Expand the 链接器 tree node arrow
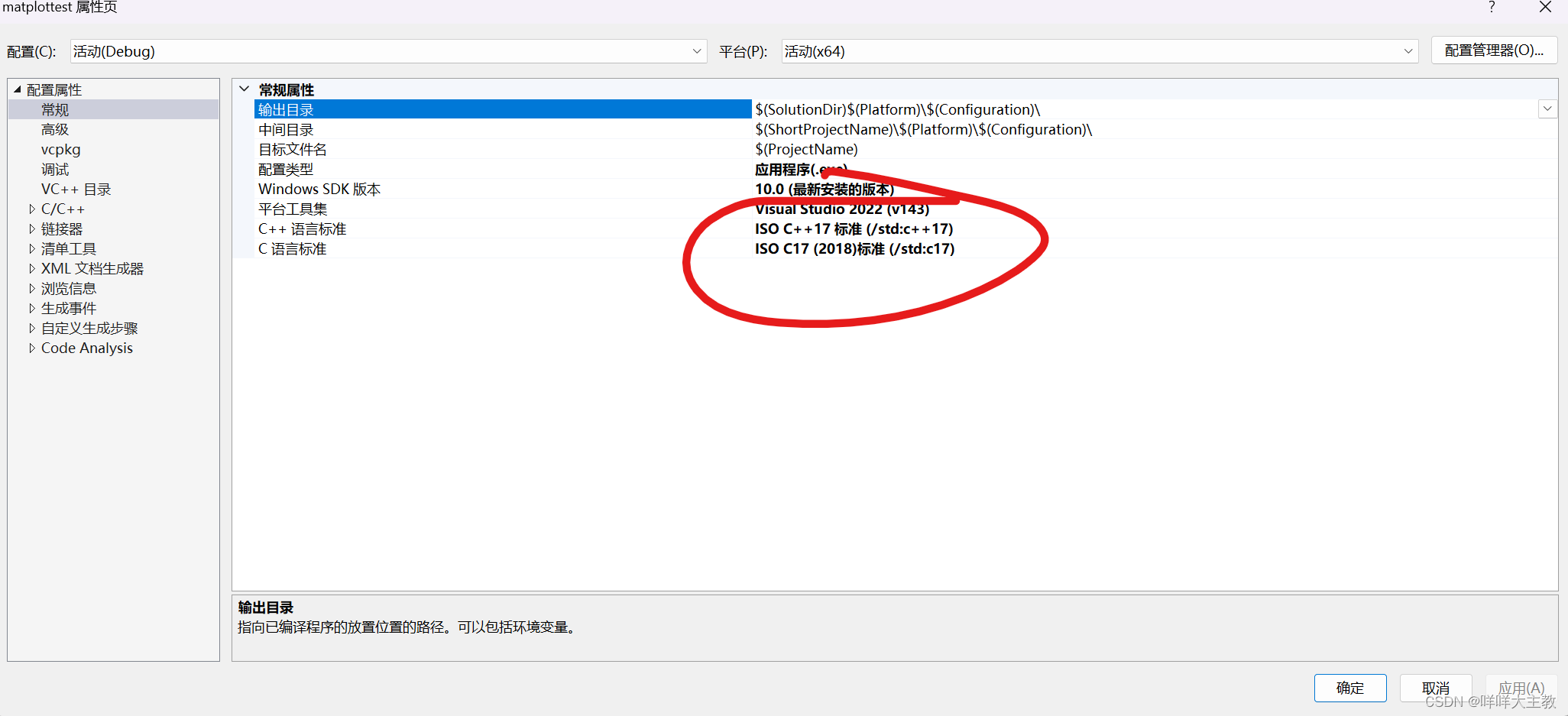1568x716 pixels. [31, 228]
